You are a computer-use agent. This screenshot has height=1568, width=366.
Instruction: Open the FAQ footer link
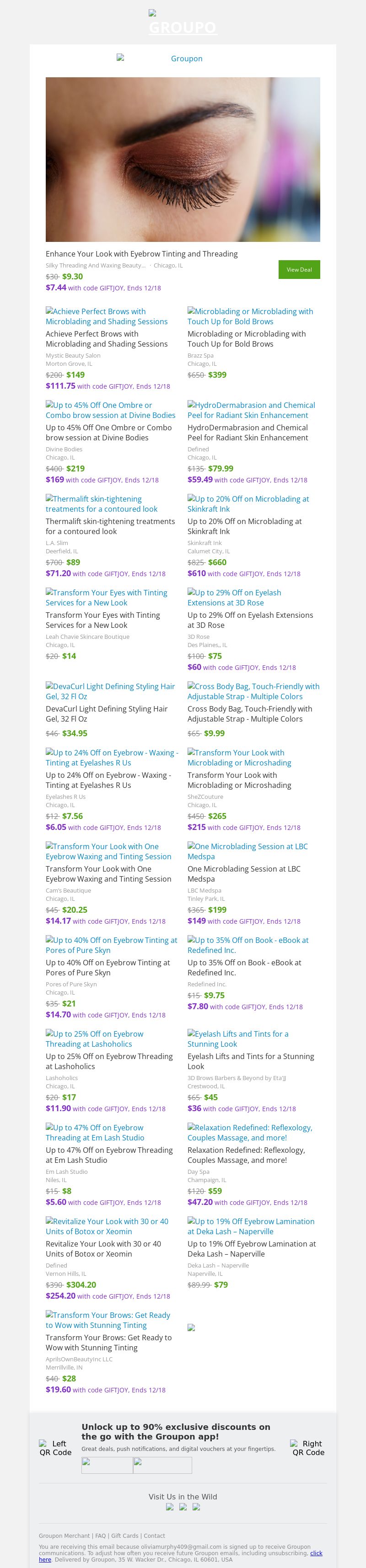click(x=101, y=1536)
